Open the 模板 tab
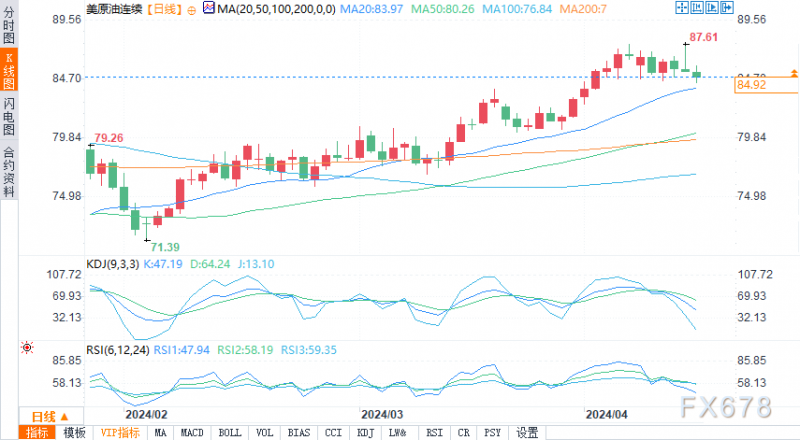Image resolution: width=800 pixels, height=440 pixels. point(74,433)
